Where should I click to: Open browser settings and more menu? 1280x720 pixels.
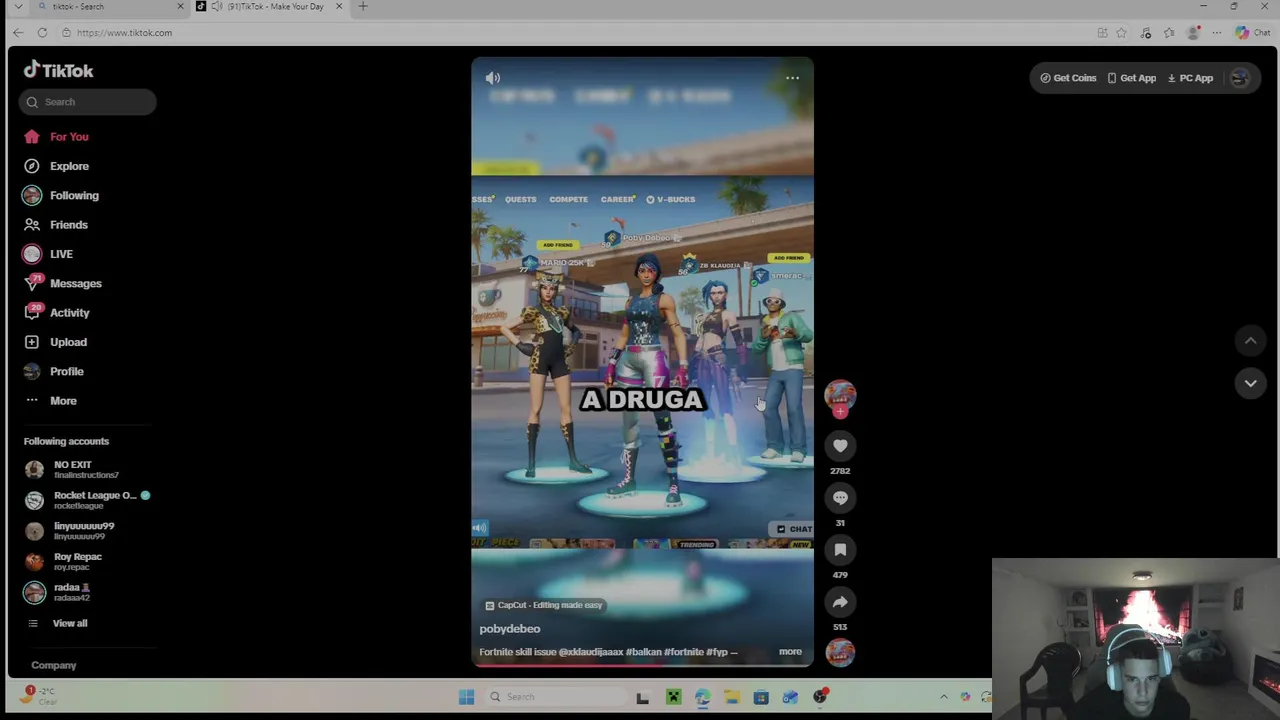(1217, 33)
